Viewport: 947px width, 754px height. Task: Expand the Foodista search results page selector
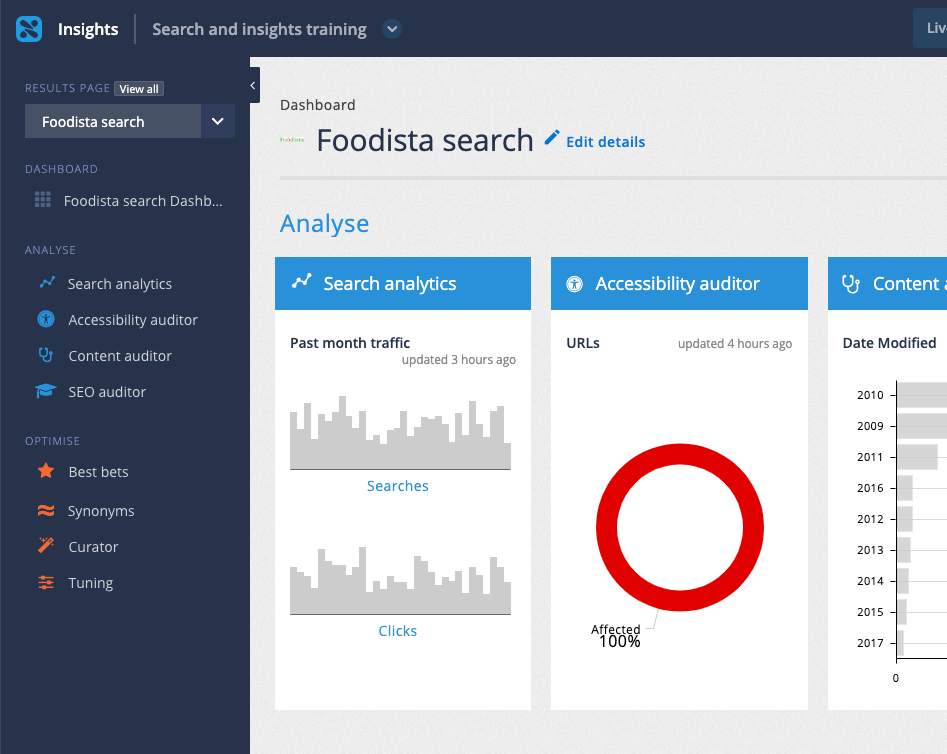tap(217, 121)
